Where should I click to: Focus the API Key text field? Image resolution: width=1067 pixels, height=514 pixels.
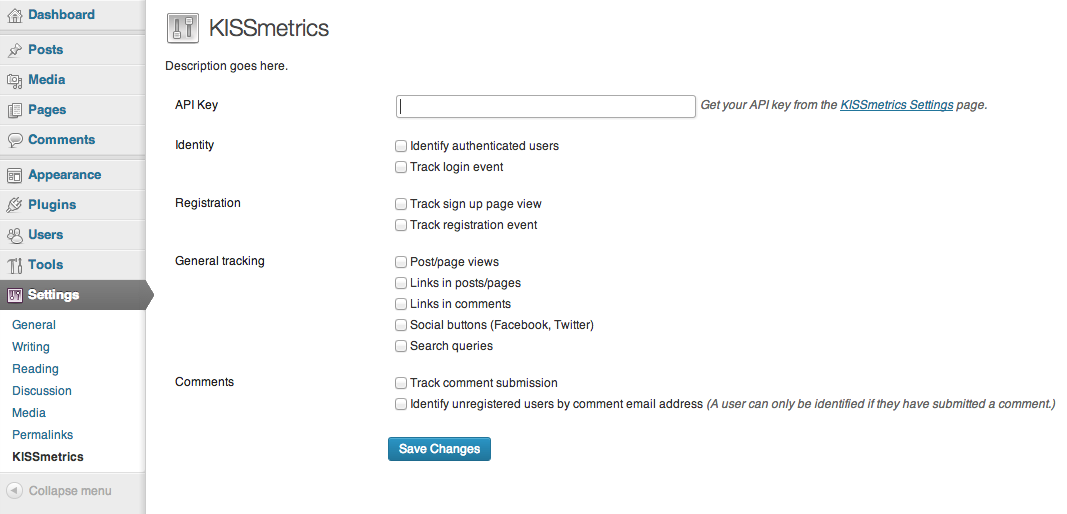(x=545, y=106)
